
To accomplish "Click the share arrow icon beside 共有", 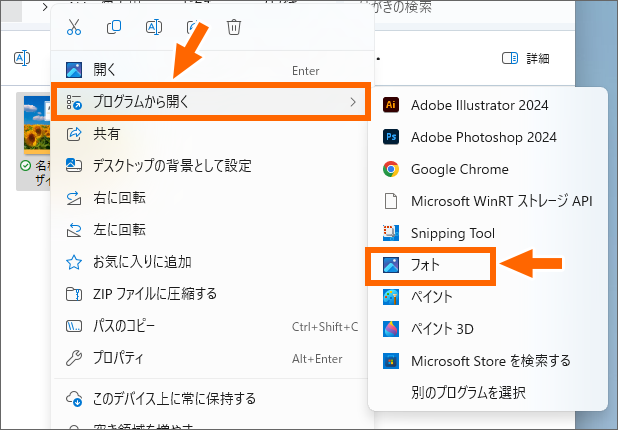I will (74, 134).
